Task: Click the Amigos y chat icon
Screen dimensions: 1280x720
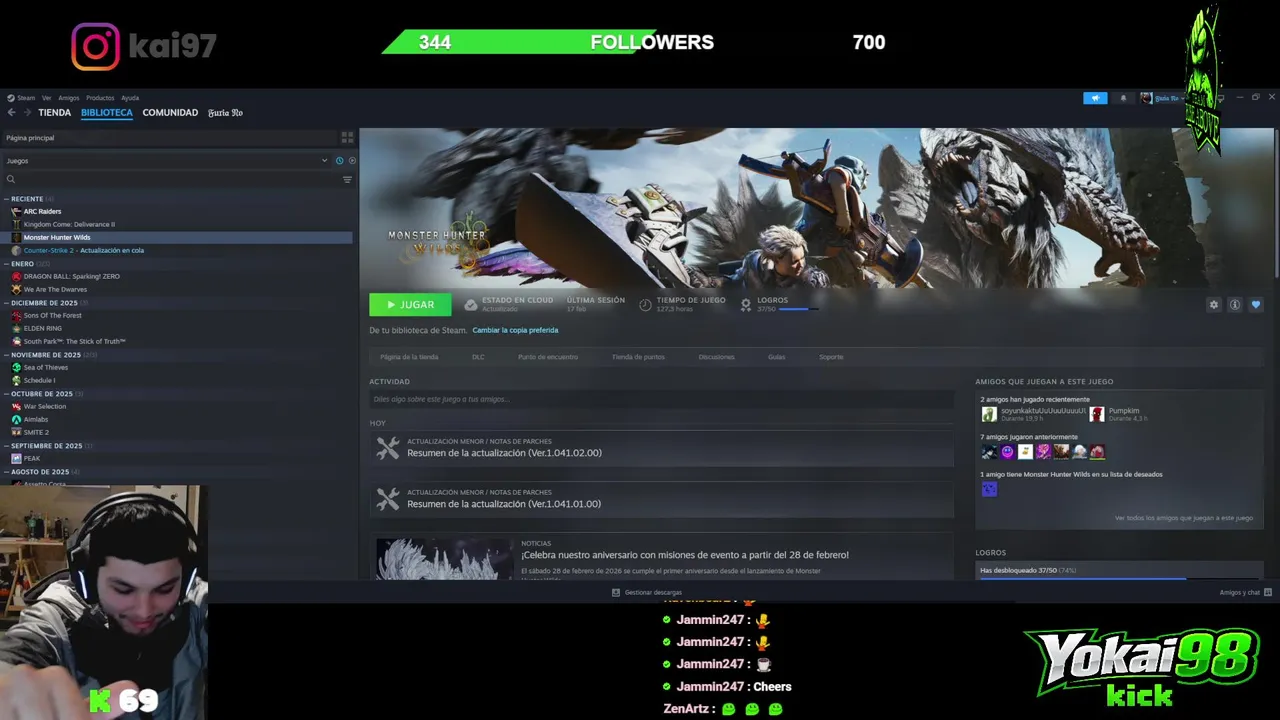Action: point(1268,593)
